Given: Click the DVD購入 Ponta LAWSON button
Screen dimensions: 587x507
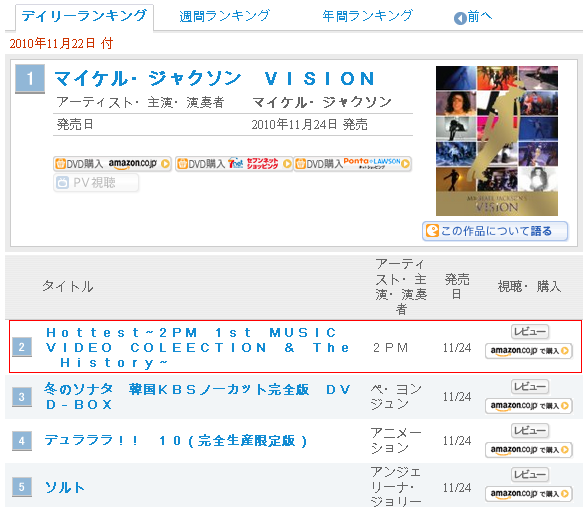Looking at the screenshot, I should (353, 164).
